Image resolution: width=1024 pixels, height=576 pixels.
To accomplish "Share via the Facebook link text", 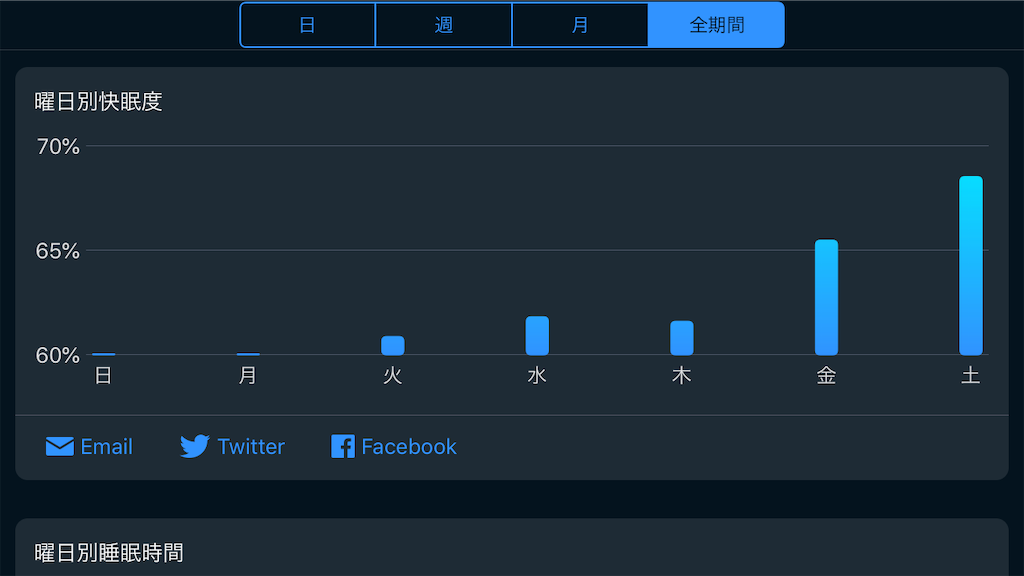I will 409,447.
